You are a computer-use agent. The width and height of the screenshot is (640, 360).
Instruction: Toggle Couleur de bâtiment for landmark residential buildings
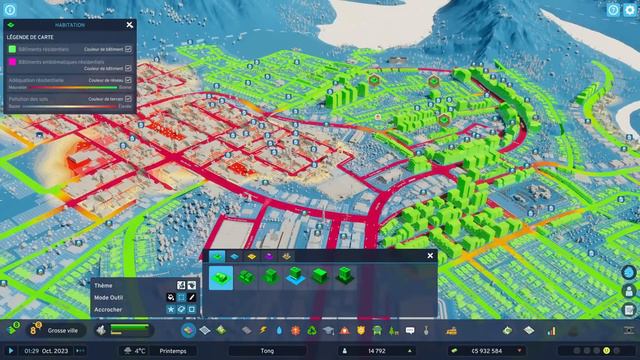click(129, 68)
